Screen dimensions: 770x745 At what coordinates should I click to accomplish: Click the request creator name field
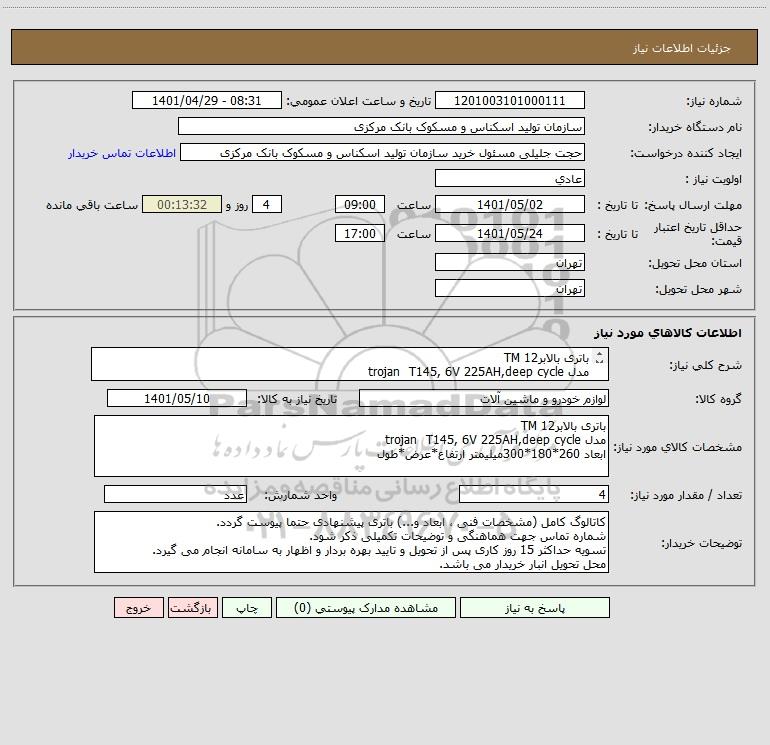pos(383,153)
